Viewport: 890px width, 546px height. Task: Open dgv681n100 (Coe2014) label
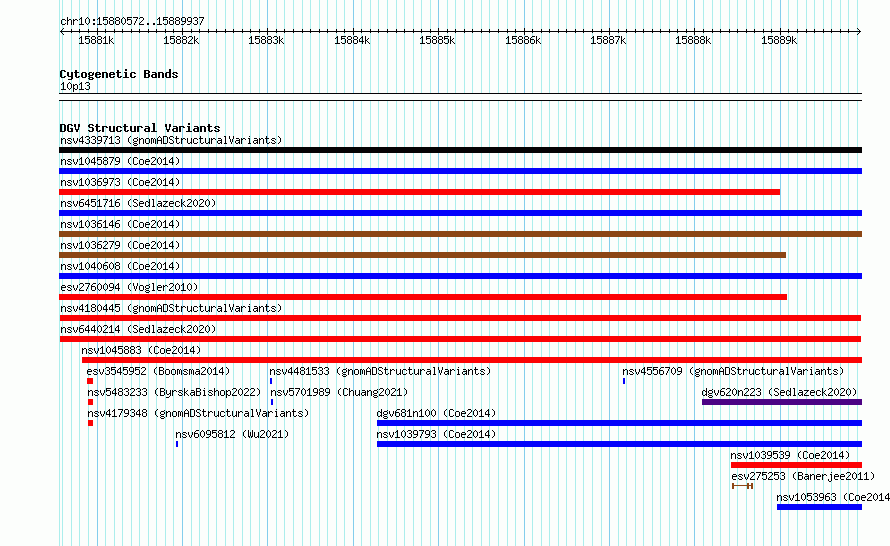click(436, 413)
